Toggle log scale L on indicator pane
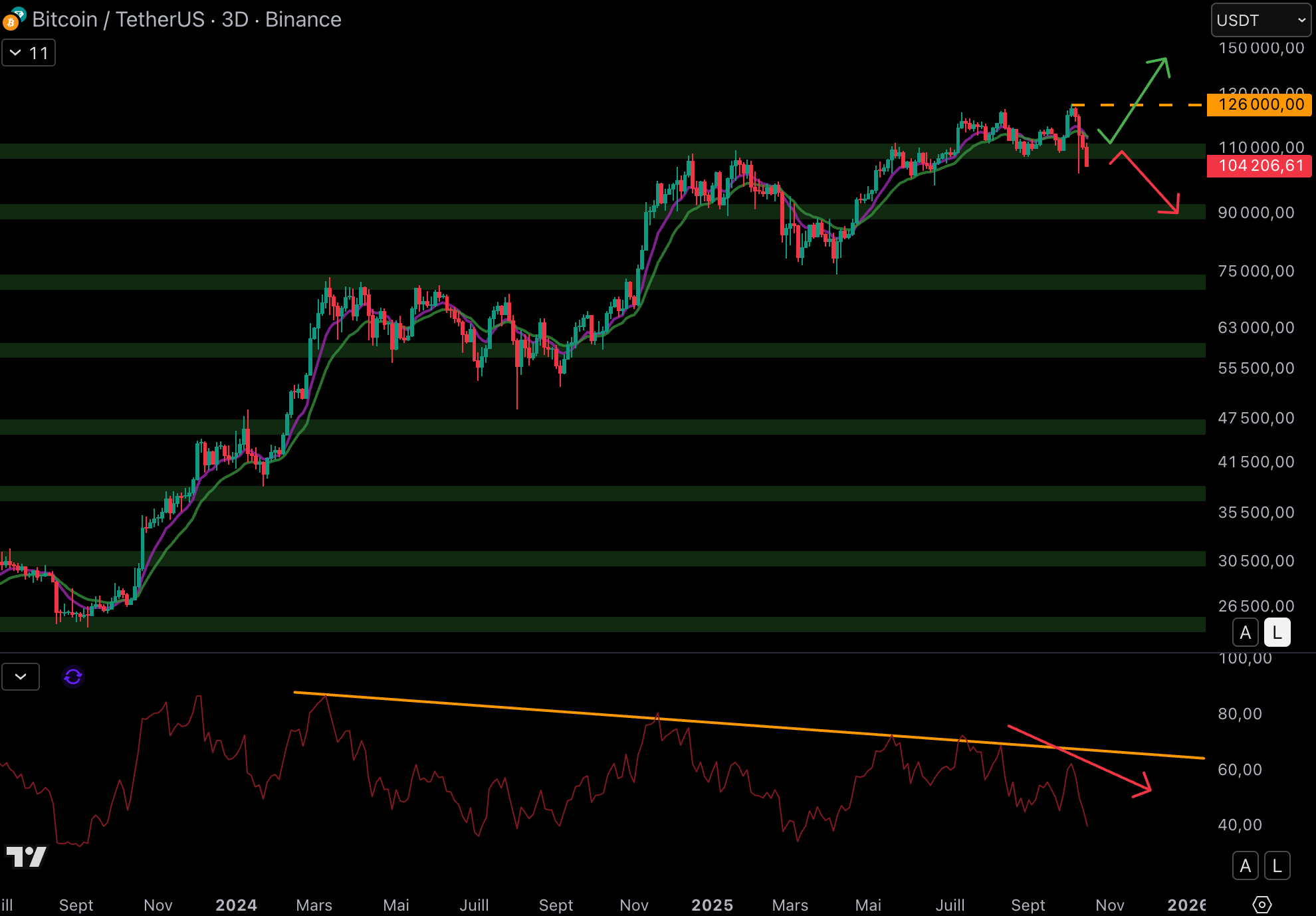This screenshot has width=1316, height=916. pyautogui.click(x=1277, y=866)
